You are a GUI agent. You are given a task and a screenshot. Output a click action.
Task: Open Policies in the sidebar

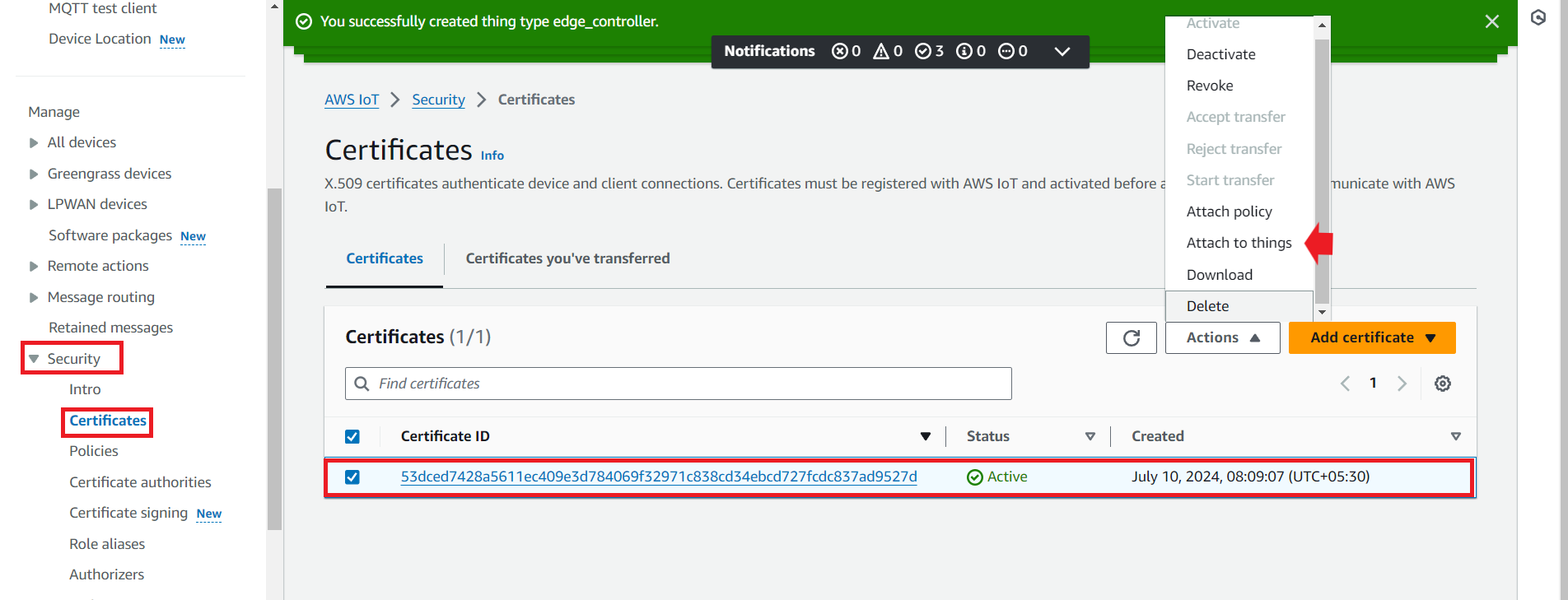point(94,451)
